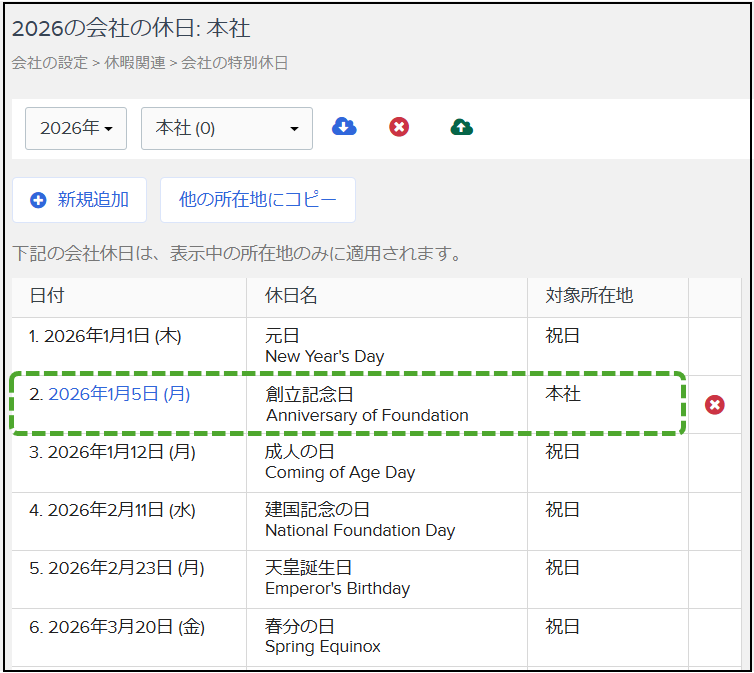Click the 休日名 column header
Viewport: 754px width, 673px height.
pos(291,296)
